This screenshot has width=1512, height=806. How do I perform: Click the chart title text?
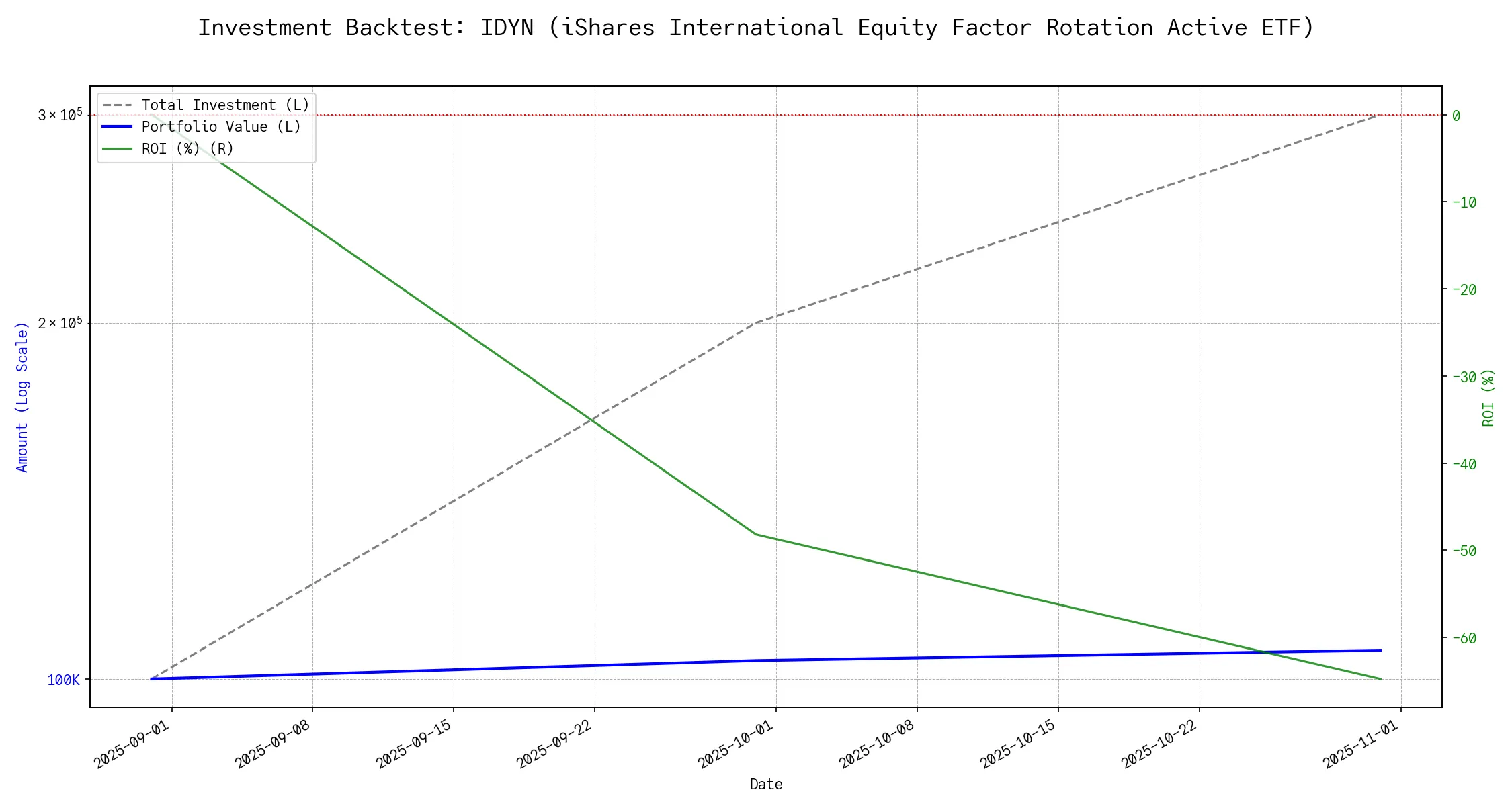tap(755, 28)
